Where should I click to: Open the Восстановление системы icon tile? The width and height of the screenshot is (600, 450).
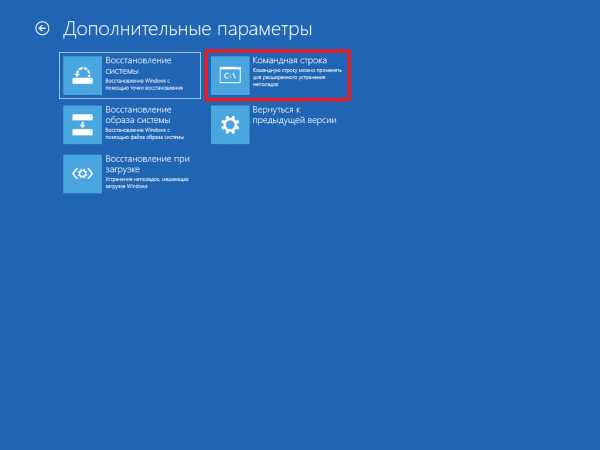pyautogui.click(x=82, y=75)
